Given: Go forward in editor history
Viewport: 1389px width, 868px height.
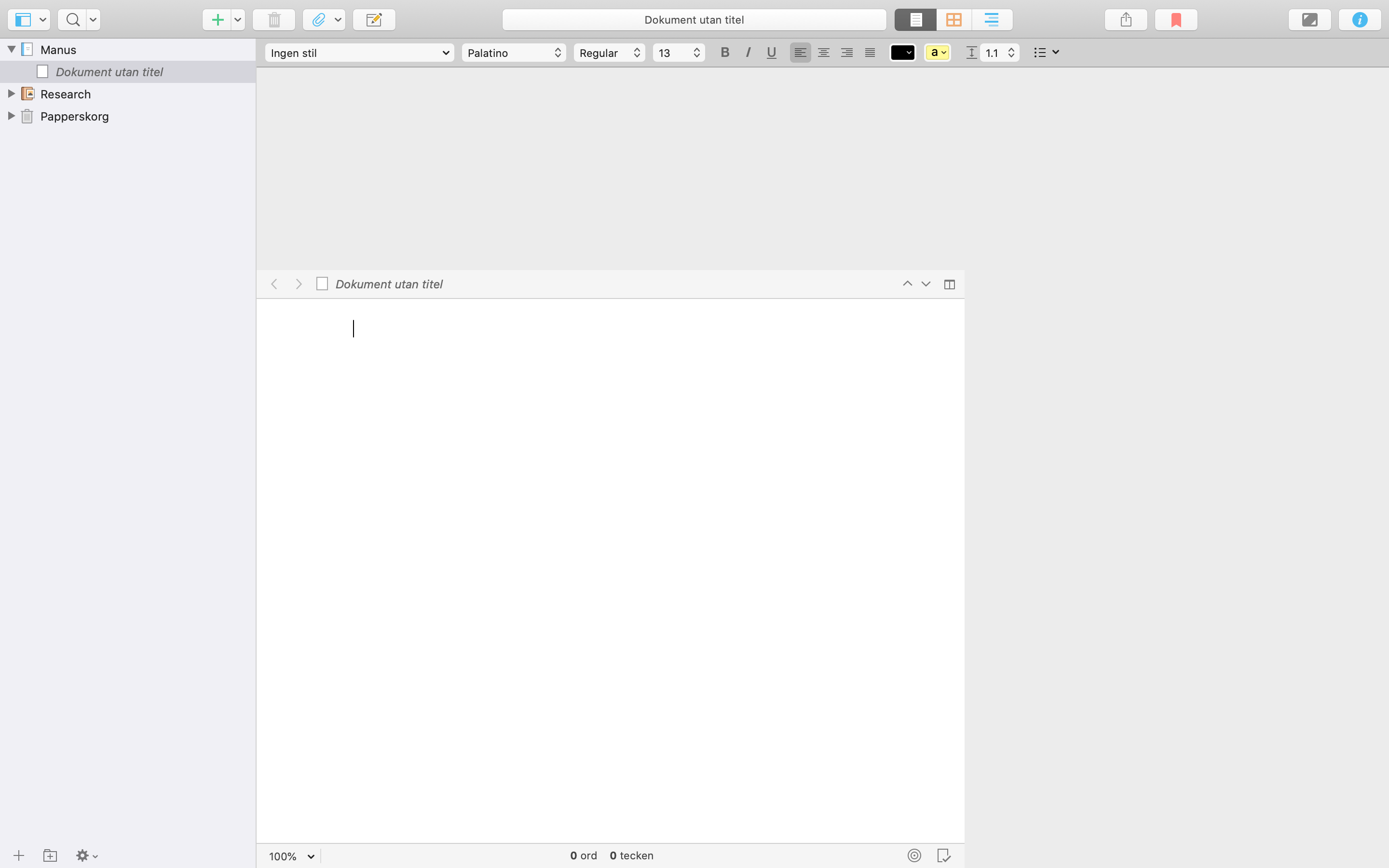Looking at the screenshot, I should [x=299, y=284].
